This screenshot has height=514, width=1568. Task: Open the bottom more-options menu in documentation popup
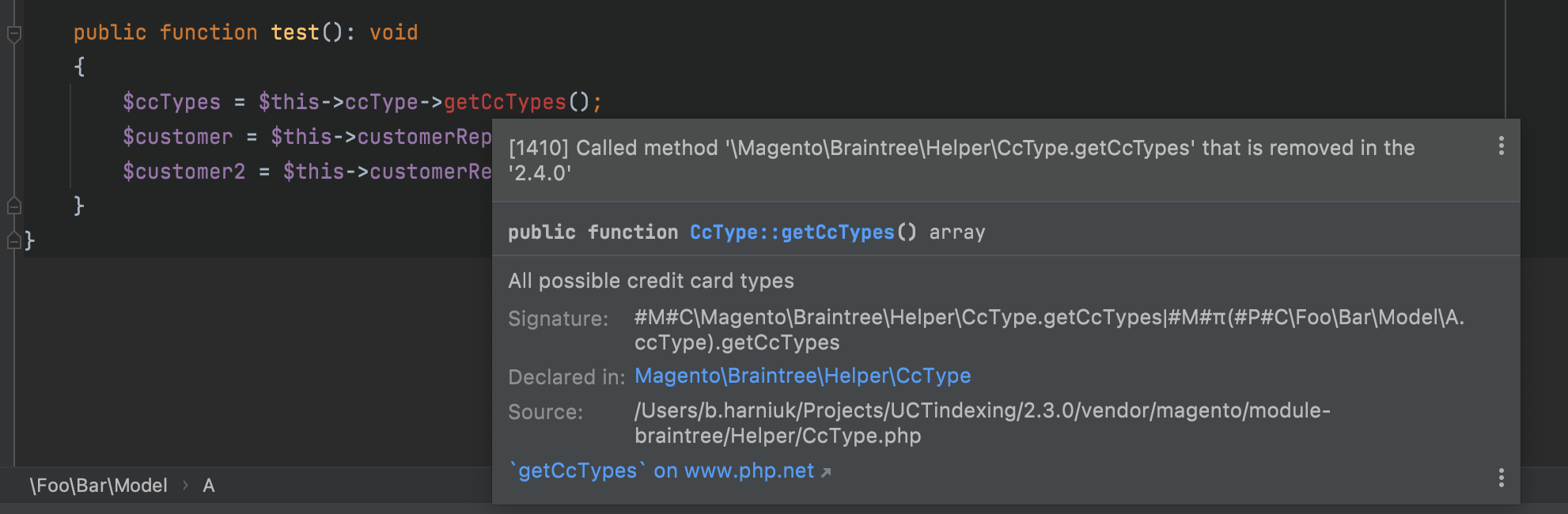pos(1501,478)
